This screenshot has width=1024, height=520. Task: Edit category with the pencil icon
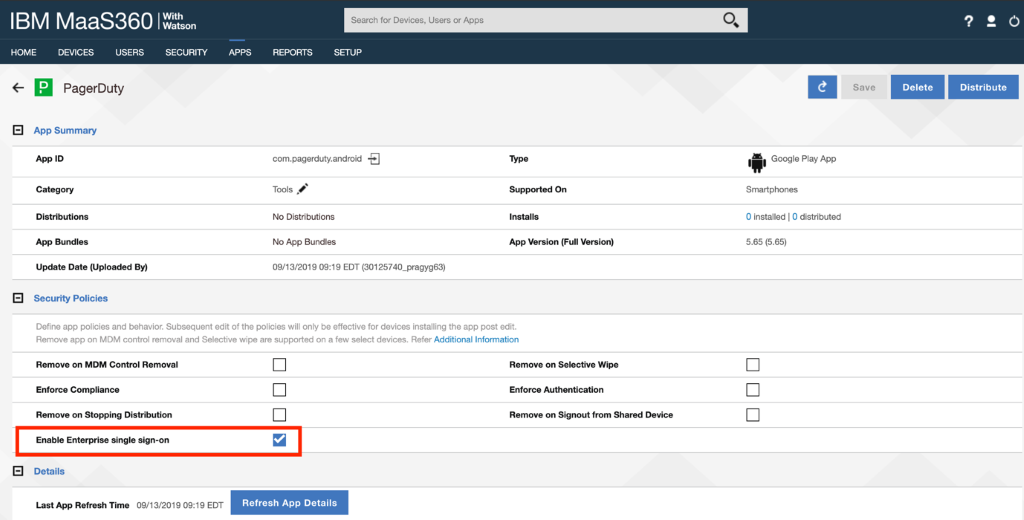pyautogui.click(x=302, y=189)
